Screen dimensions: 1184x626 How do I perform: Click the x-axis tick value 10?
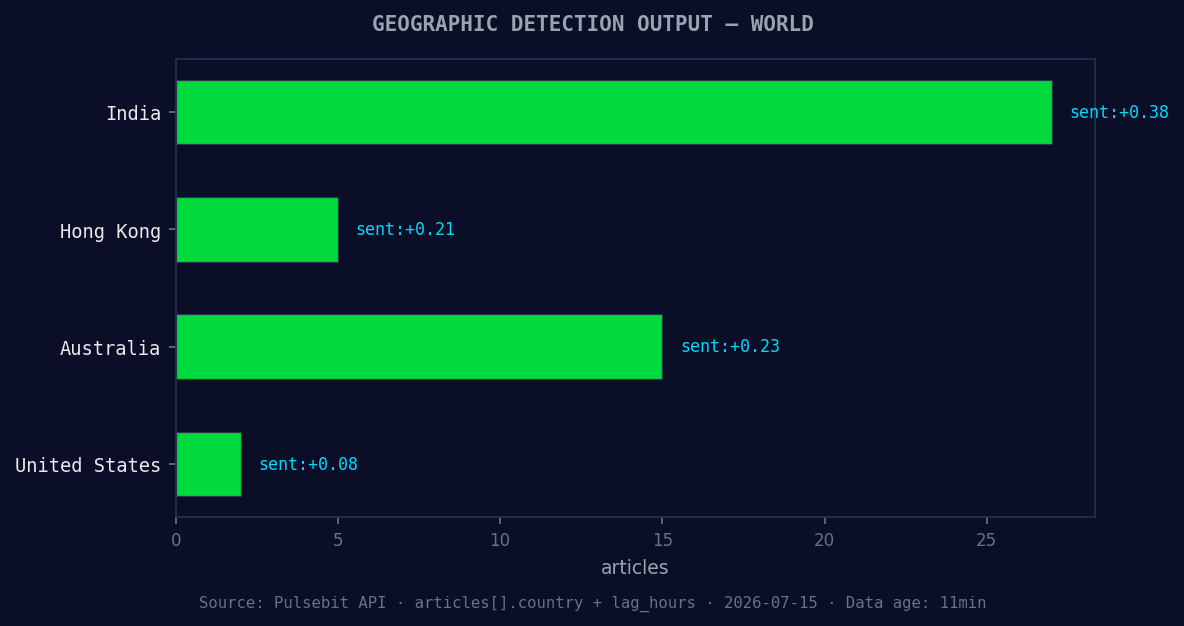[500, 540]
